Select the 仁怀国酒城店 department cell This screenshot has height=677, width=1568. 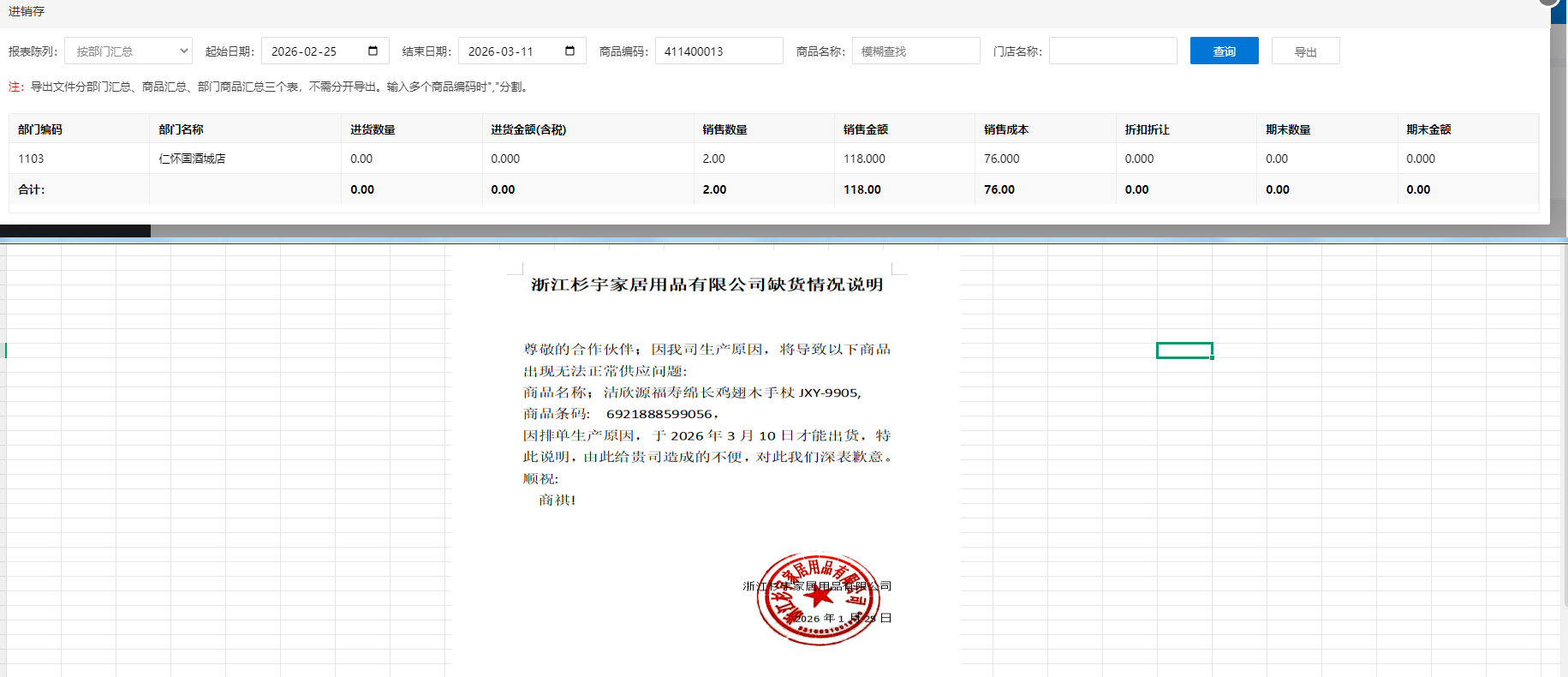click(193, 159)
